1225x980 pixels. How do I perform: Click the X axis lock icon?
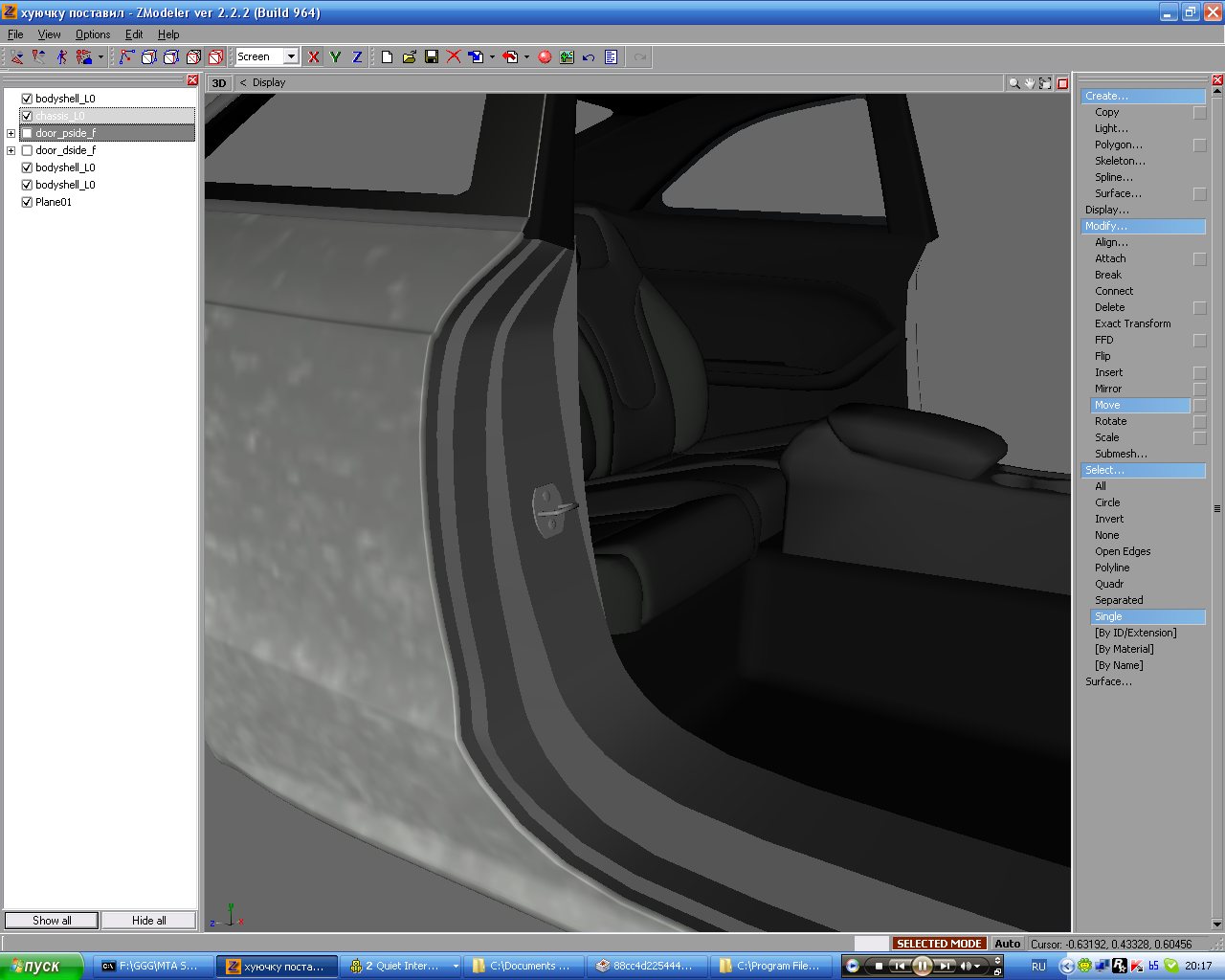[313, 57]
